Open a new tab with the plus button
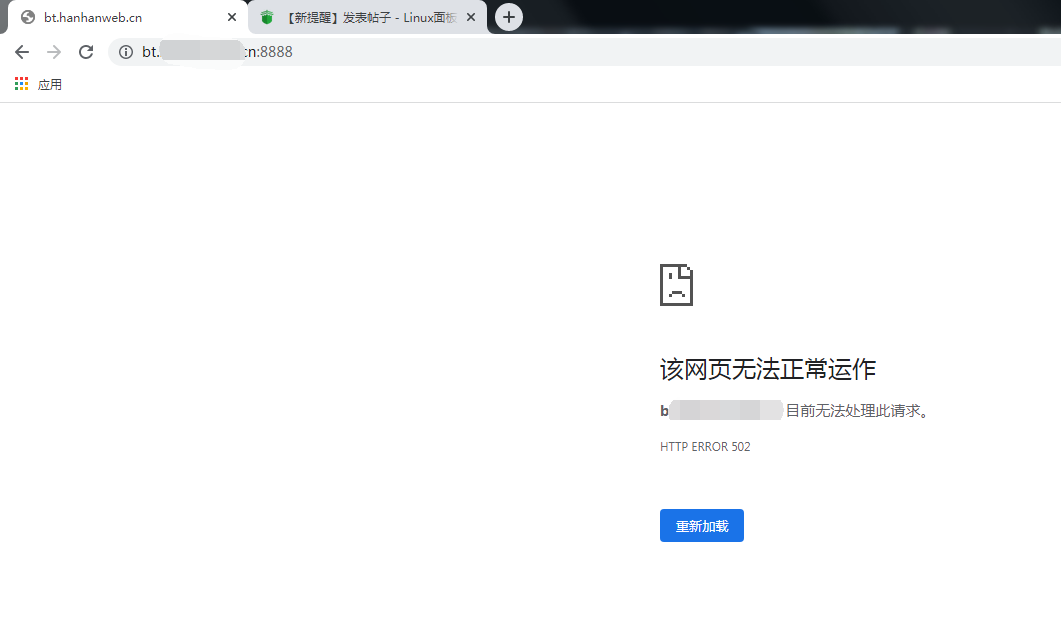1061x620 pixels. [x=509, y=17]
